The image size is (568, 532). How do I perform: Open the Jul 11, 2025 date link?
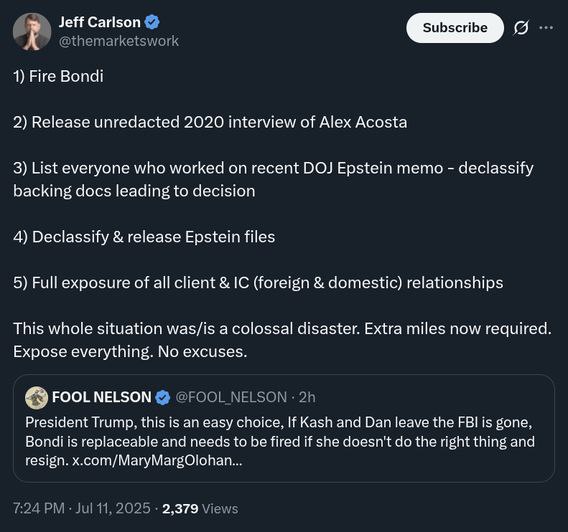tap(113, 508)
